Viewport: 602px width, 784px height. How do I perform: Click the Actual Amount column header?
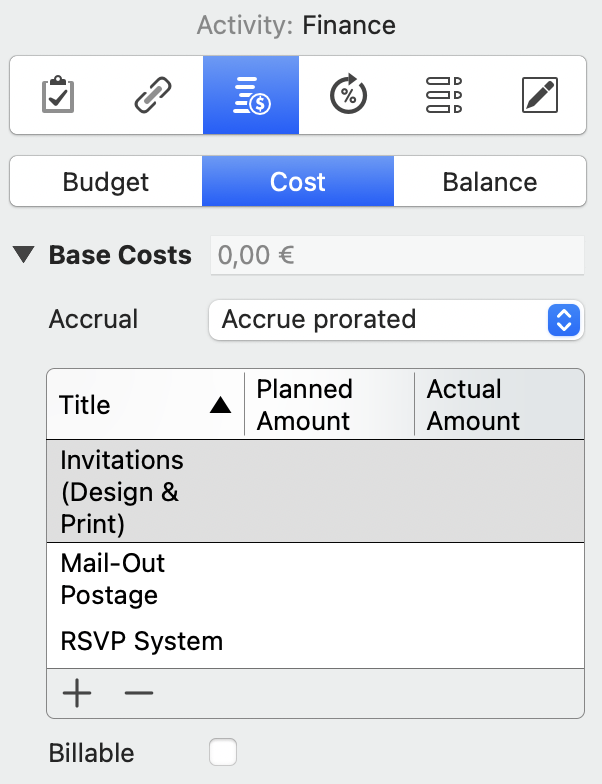pyautogui.click(x=497, y=404)
